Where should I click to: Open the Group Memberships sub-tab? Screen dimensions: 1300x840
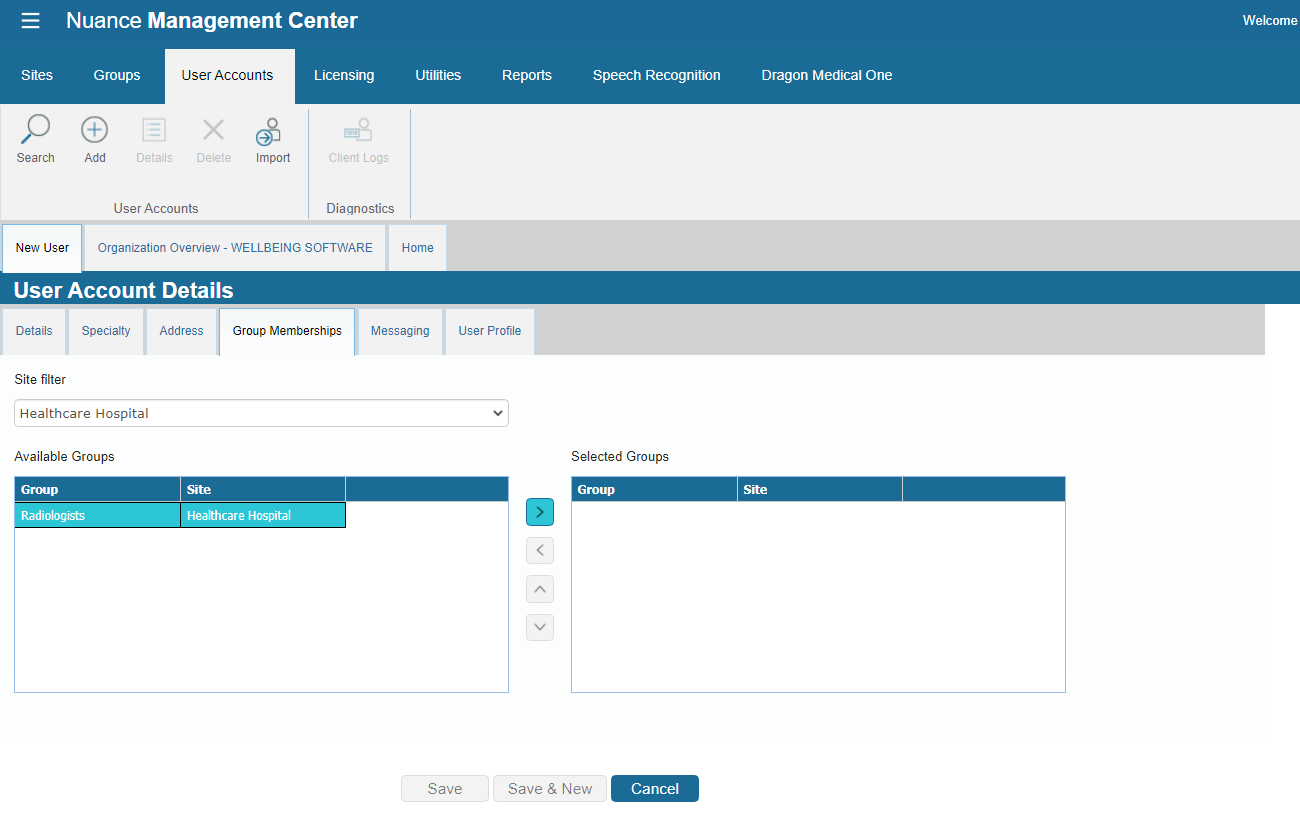(x=287, y=331)
